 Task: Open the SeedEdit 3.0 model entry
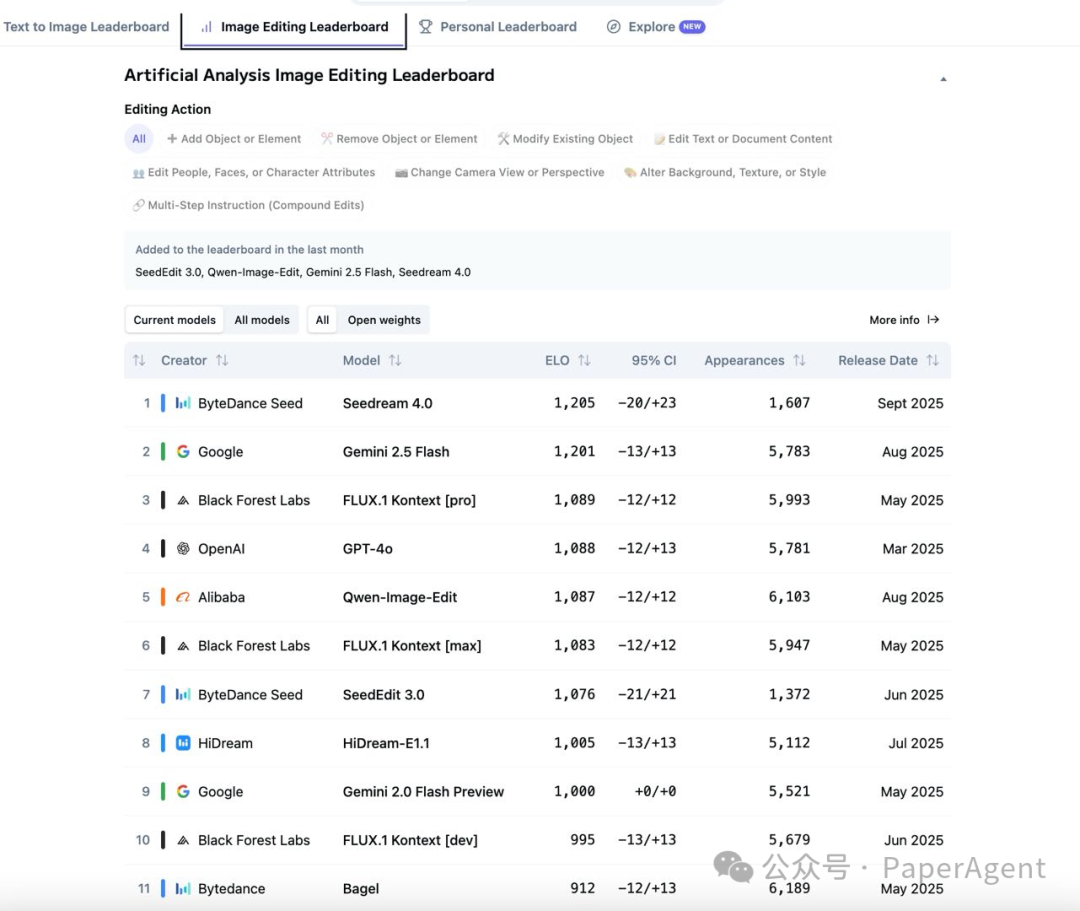(x=384, y=695)
